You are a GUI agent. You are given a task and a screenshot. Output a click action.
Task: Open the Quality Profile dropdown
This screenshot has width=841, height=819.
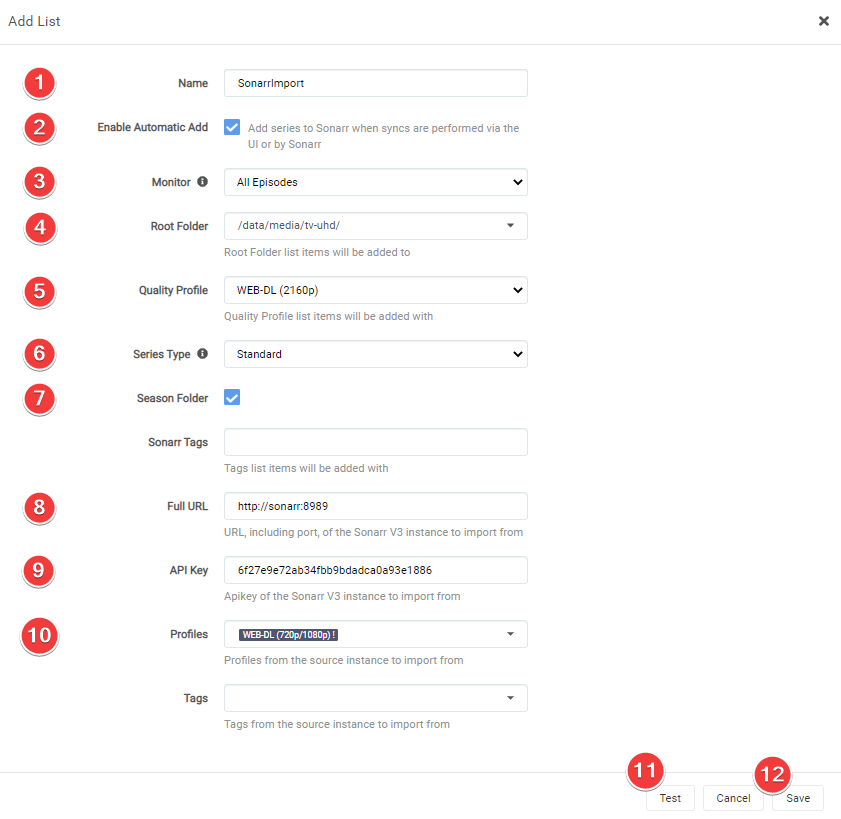click(375, 290)
